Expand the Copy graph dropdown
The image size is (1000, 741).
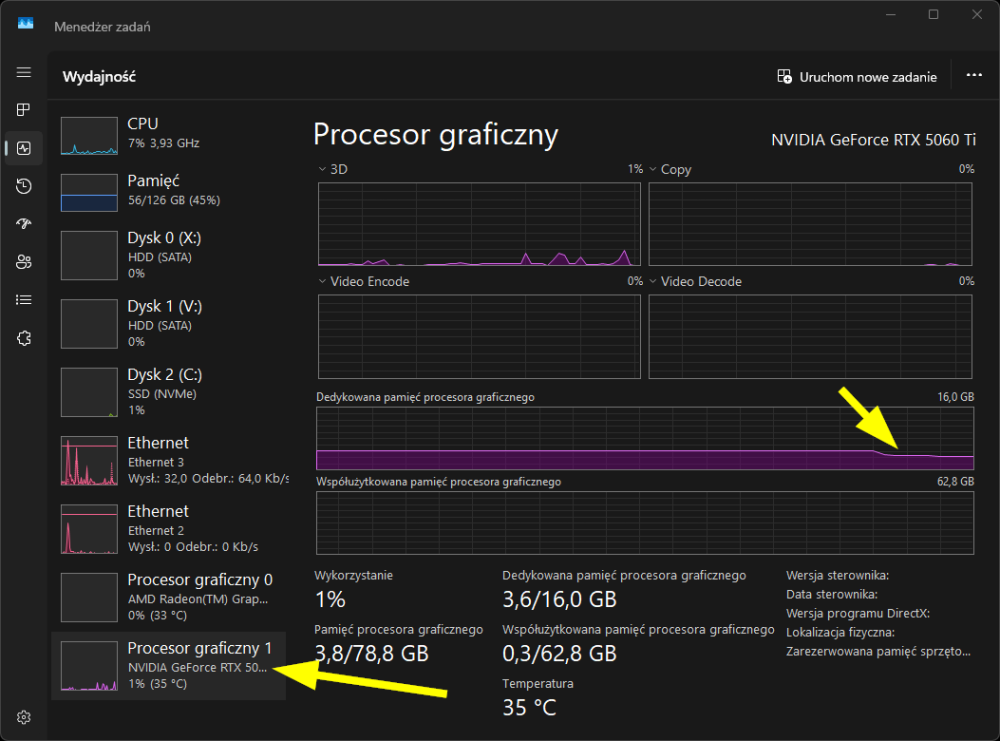pos(653,169)
